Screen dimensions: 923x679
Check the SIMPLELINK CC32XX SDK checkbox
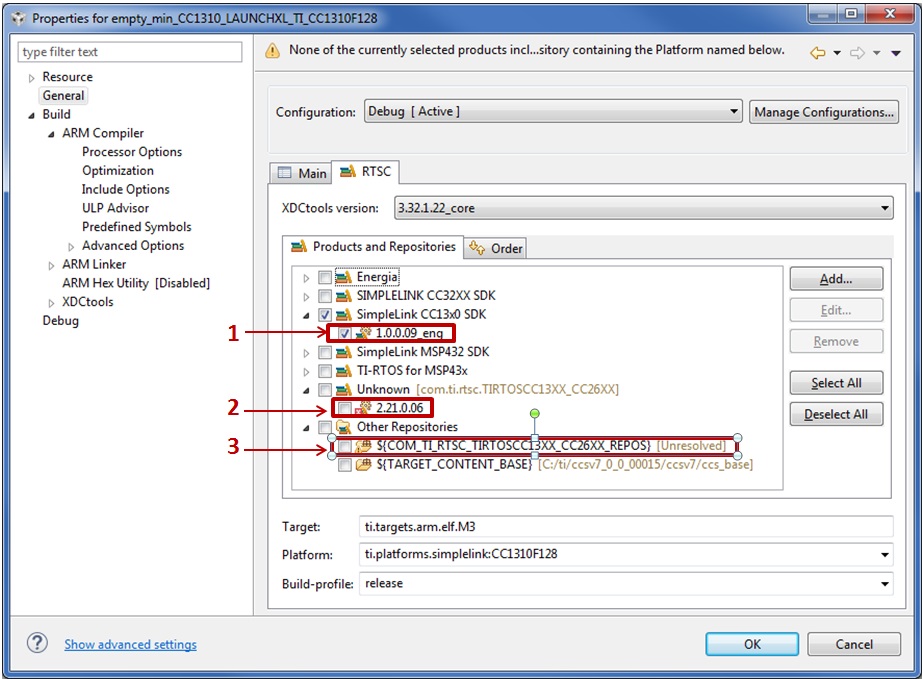click(325, 296)
